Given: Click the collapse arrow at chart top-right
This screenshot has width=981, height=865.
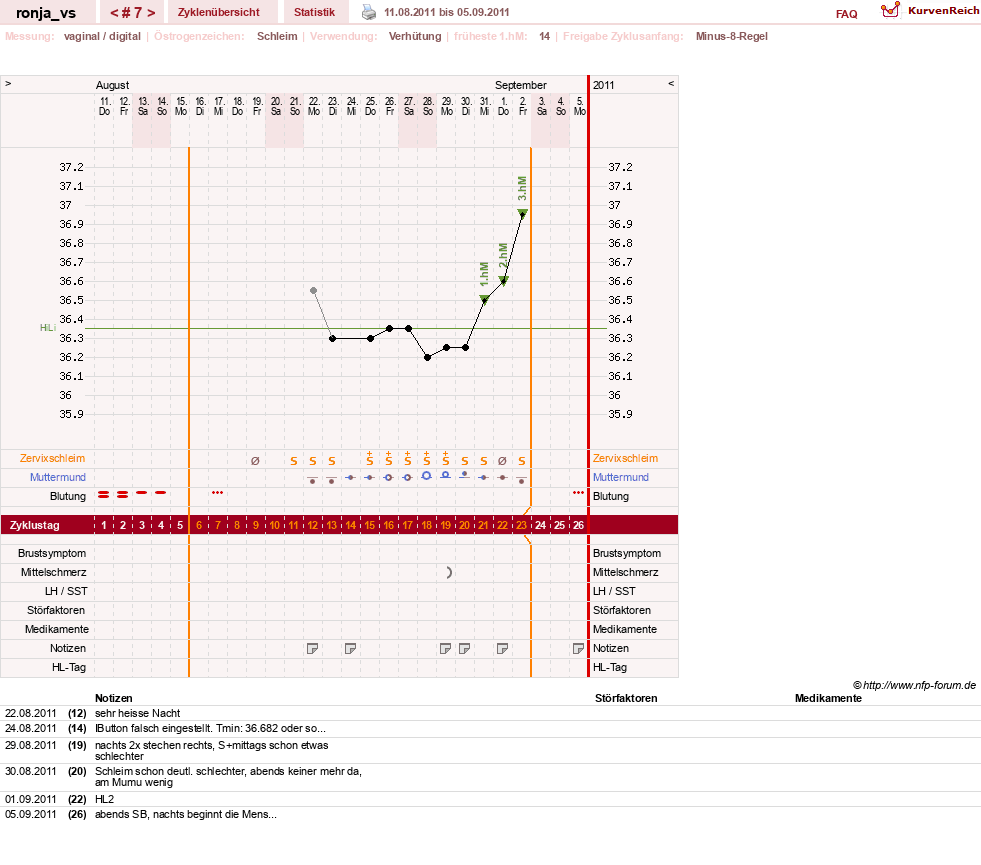Looking at the screenshot, I should (671, 83).
